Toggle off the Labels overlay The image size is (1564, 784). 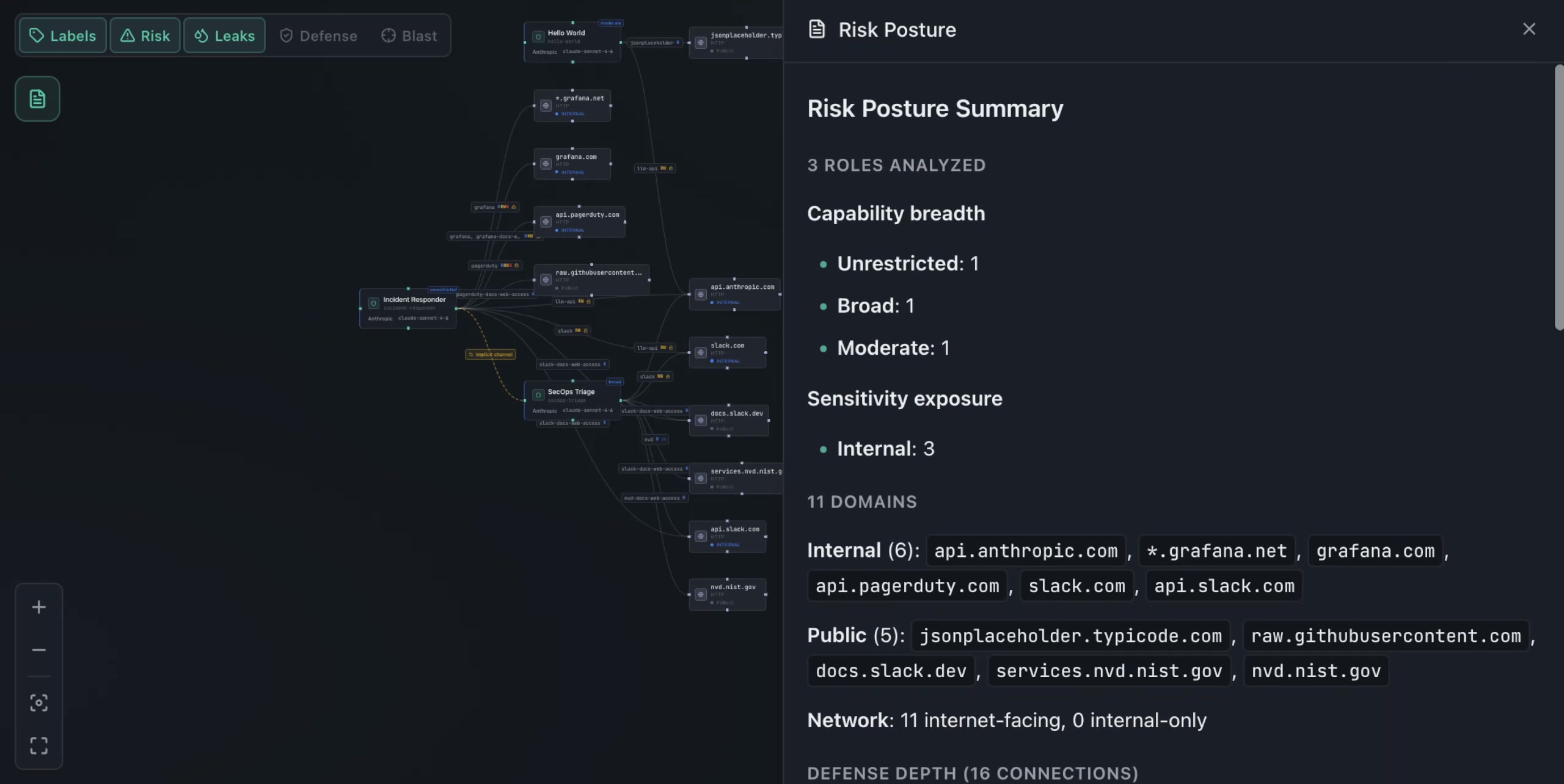[x=62, y=35]
